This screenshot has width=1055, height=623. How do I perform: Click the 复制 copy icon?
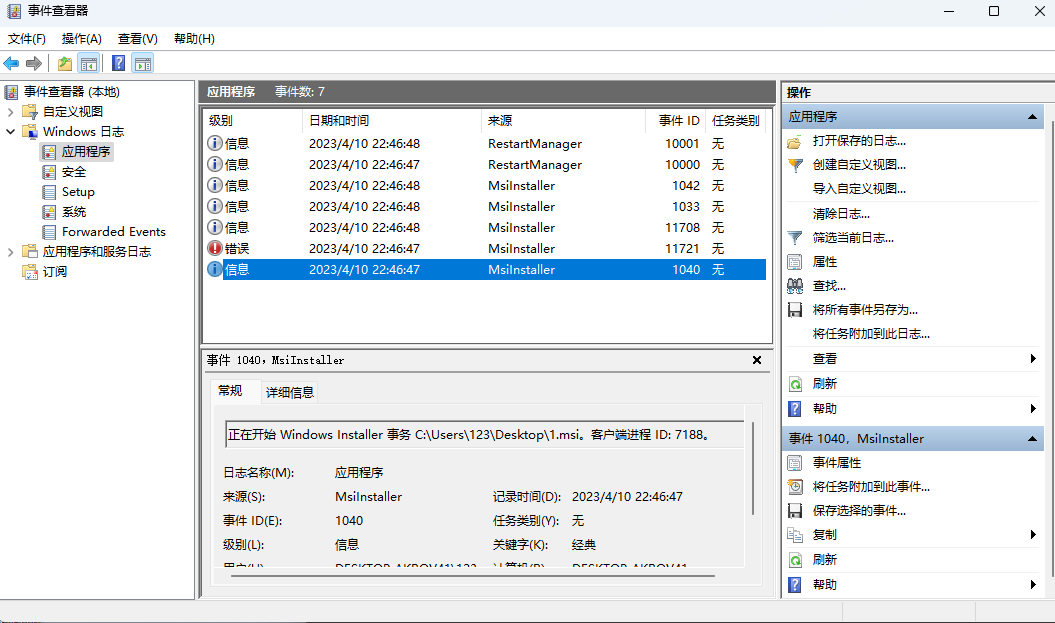(795, 536)
